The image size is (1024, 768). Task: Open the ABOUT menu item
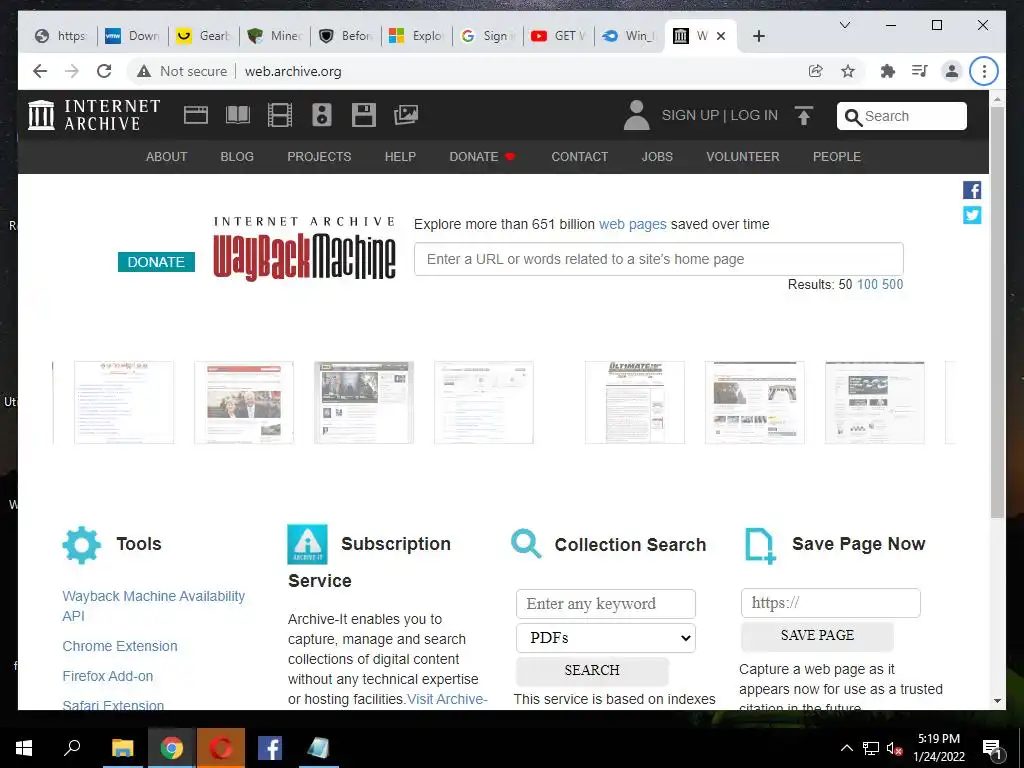(x=167, y=157)
